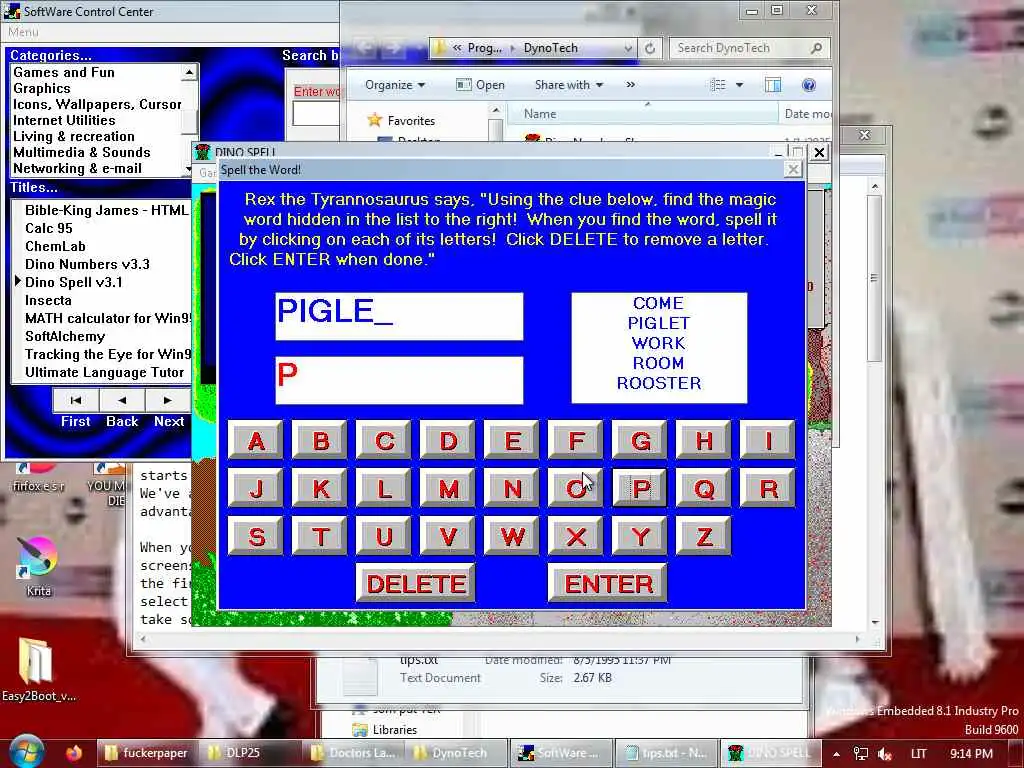The height and width of the screenshot is (768, 1024).
Task: Click Explorer refresh icon
Action: 650,48
